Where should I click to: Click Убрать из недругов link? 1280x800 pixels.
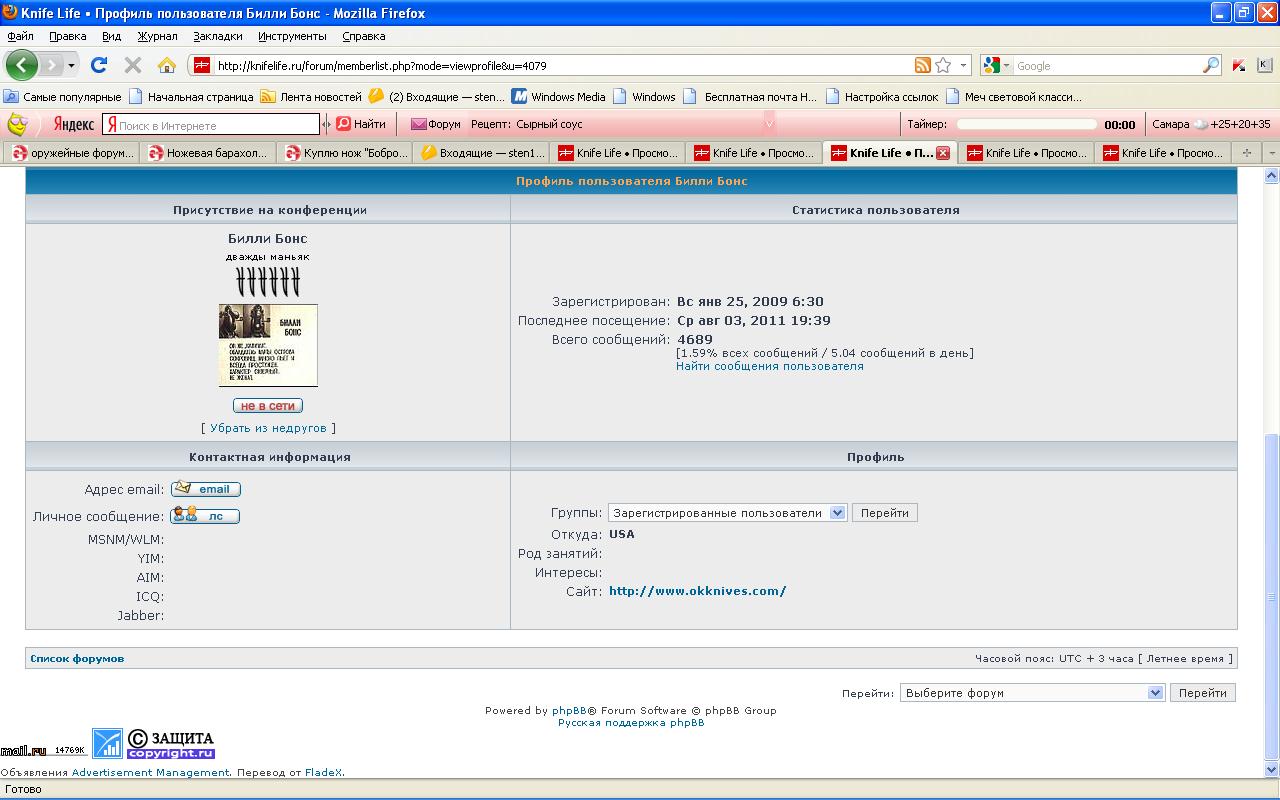pyautogui.click(x=268, y=428)
